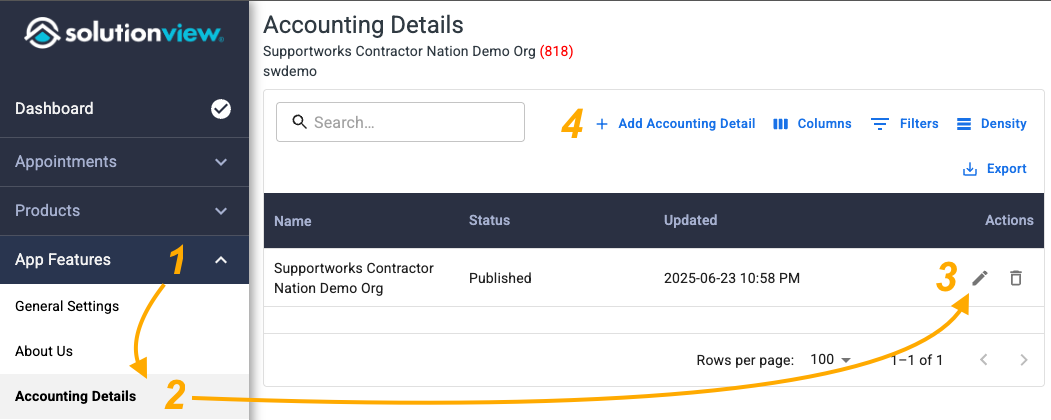Click the trash delete icon for Supportworks row
Image resolution: width=1051 pixels, height=420 pixels.
(x=1015, y=277)
